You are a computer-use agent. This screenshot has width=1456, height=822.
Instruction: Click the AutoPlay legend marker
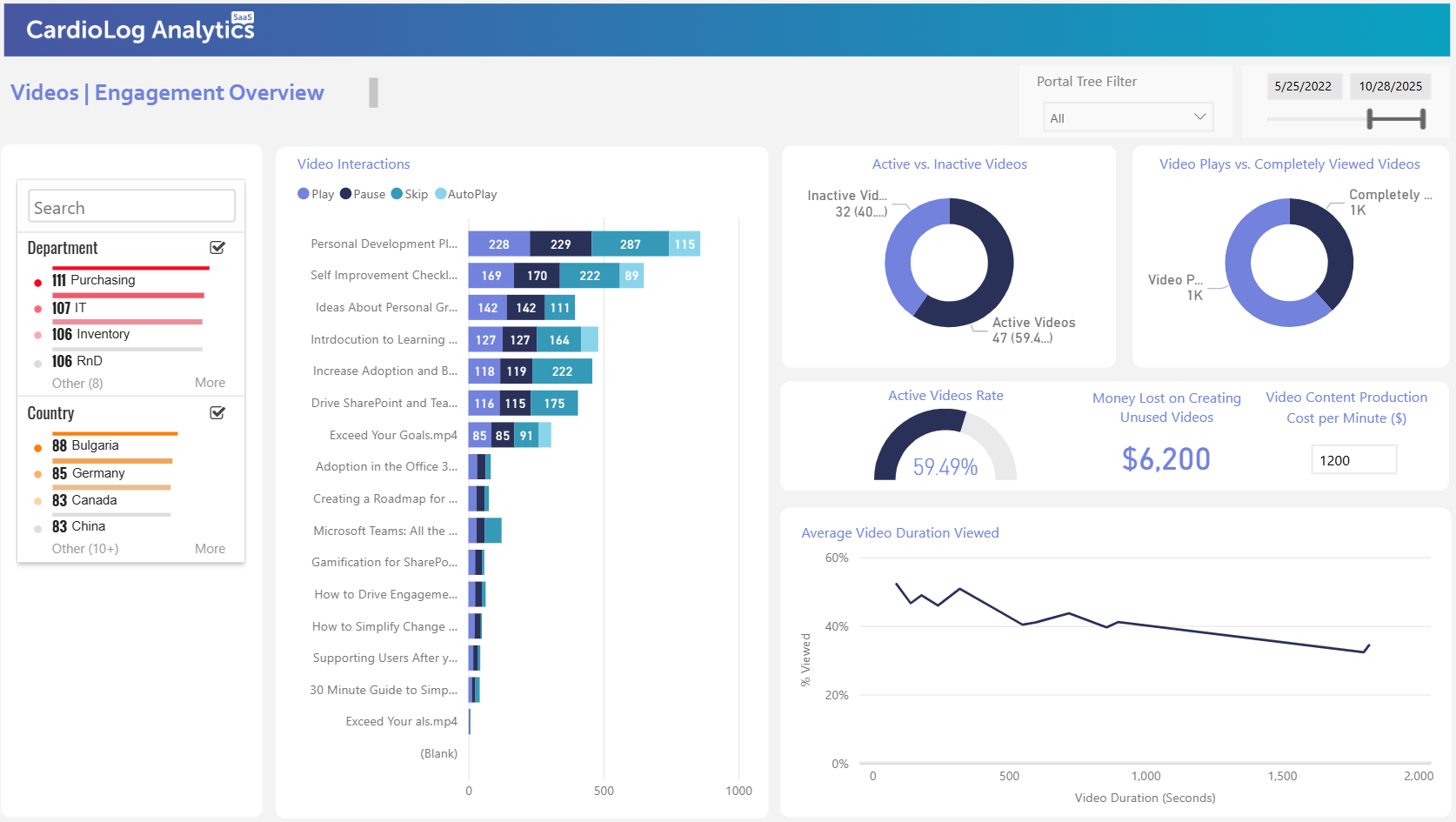coord(440,194)
